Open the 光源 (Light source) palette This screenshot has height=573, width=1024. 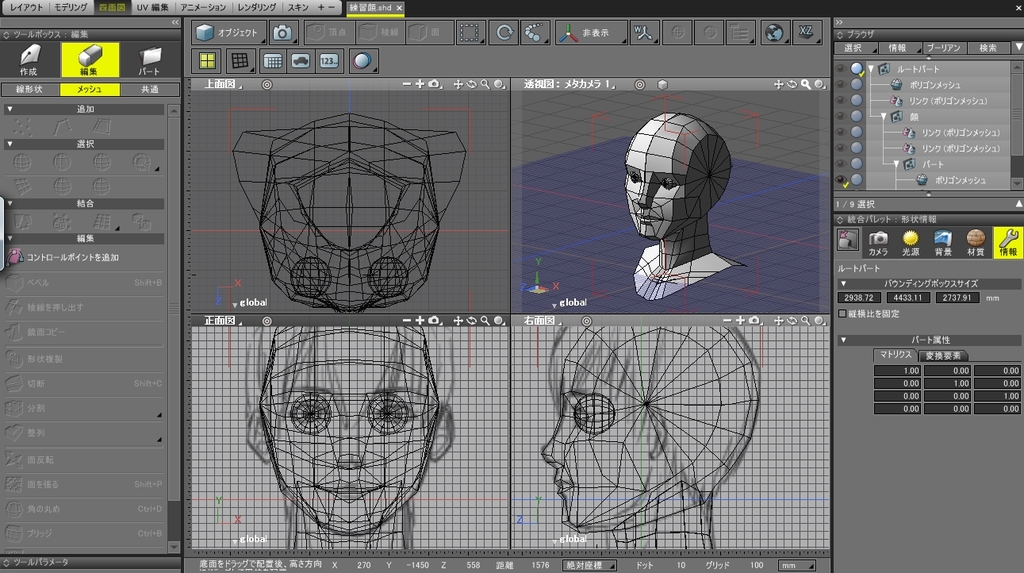pyautogui.click(x=910, y=241)
